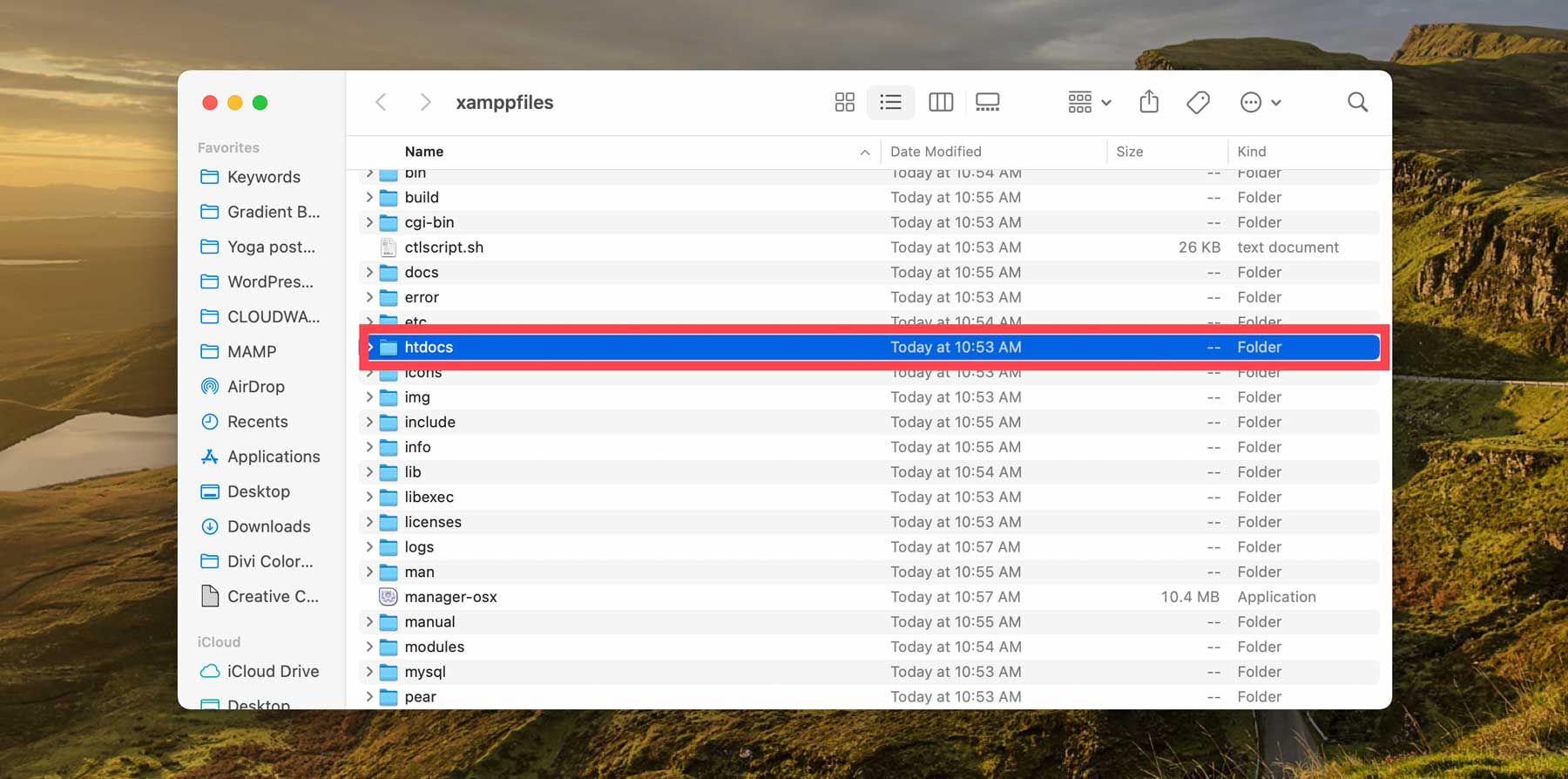Click the ctlscript.sh file icon

389,247
